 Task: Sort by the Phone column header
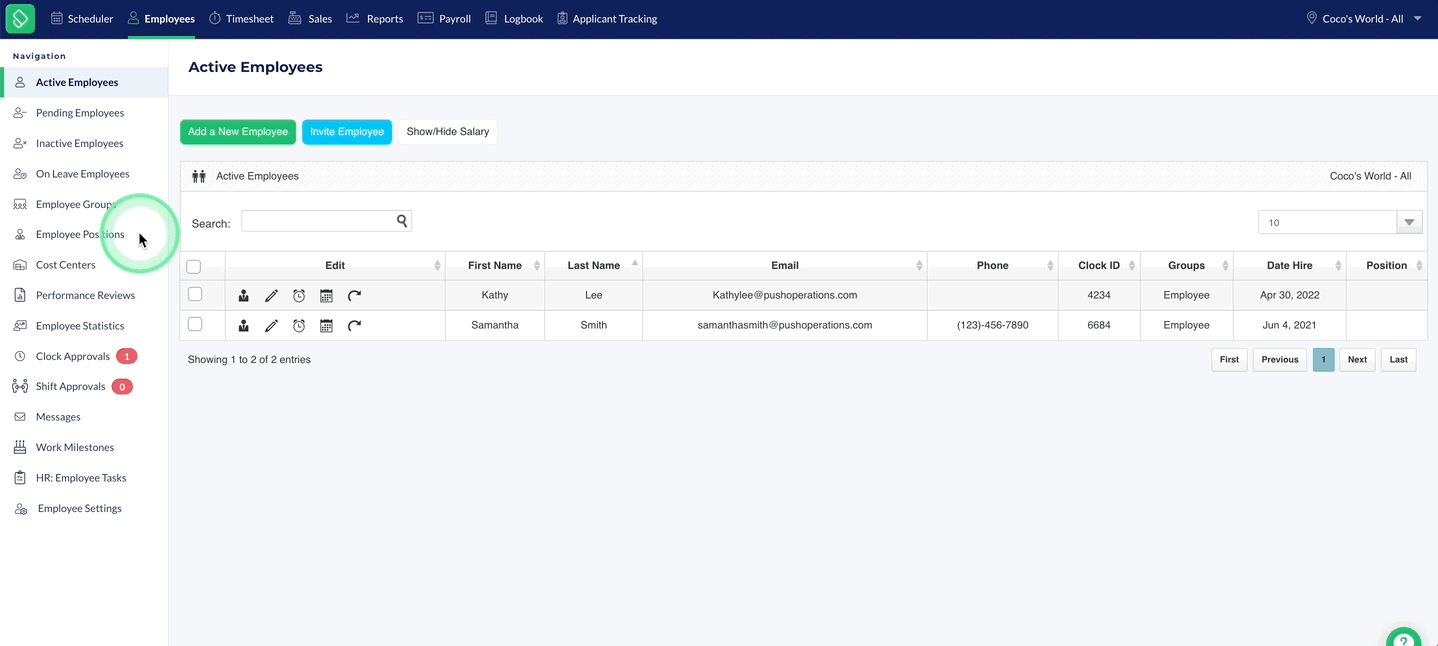point(993,266)
